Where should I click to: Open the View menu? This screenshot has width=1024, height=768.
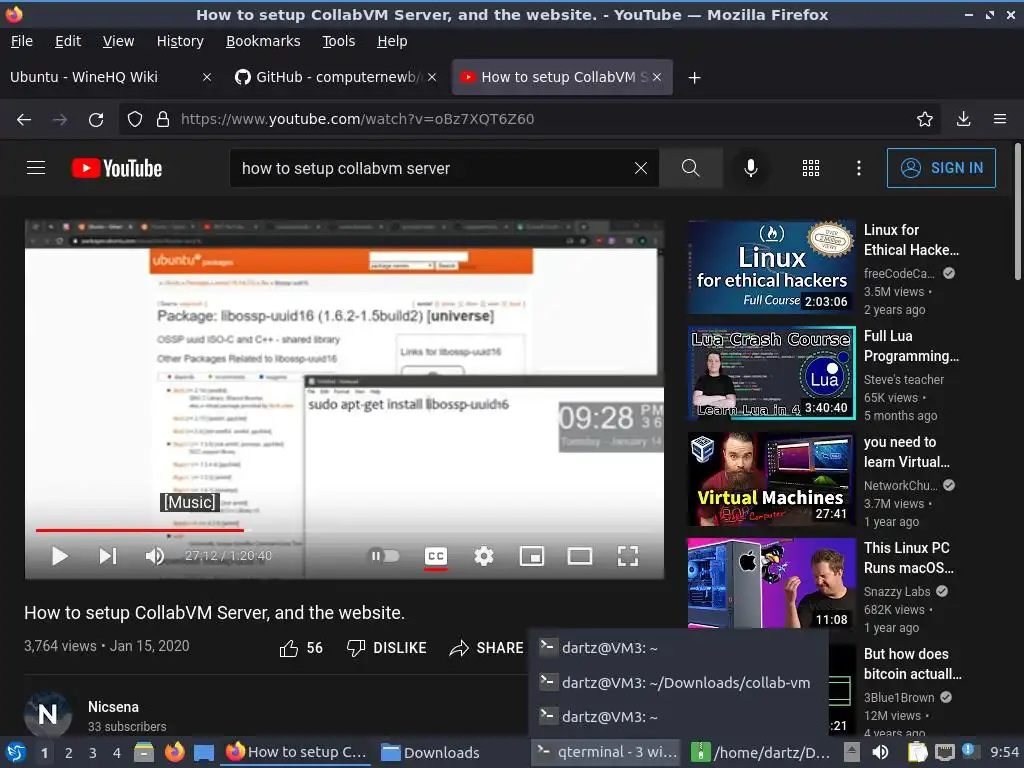[x=118, y=41]
